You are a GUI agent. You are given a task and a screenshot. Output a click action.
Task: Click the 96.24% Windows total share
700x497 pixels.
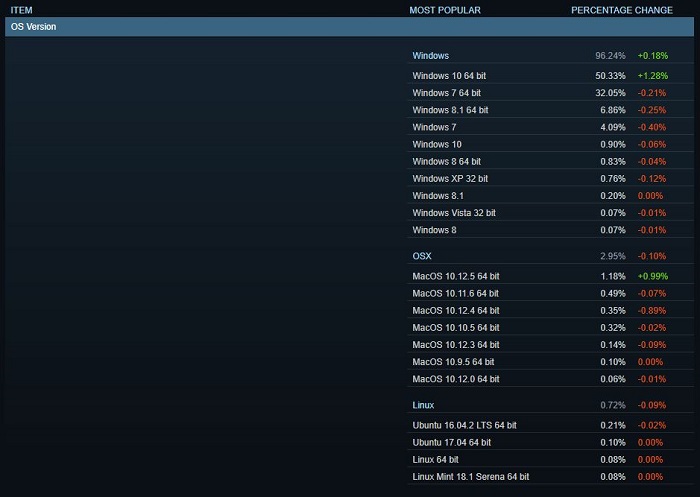[x=610, y=56]
